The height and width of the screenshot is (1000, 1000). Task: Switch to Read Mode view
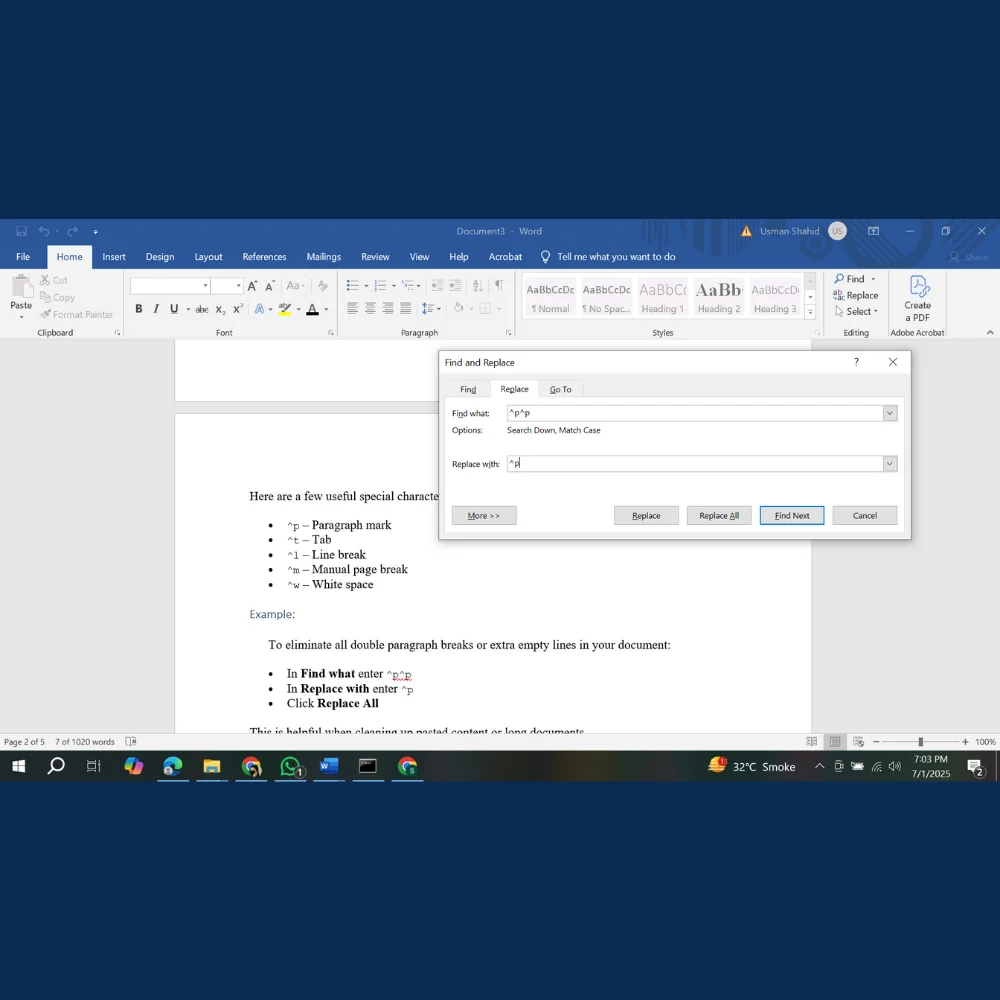[811, 742]
